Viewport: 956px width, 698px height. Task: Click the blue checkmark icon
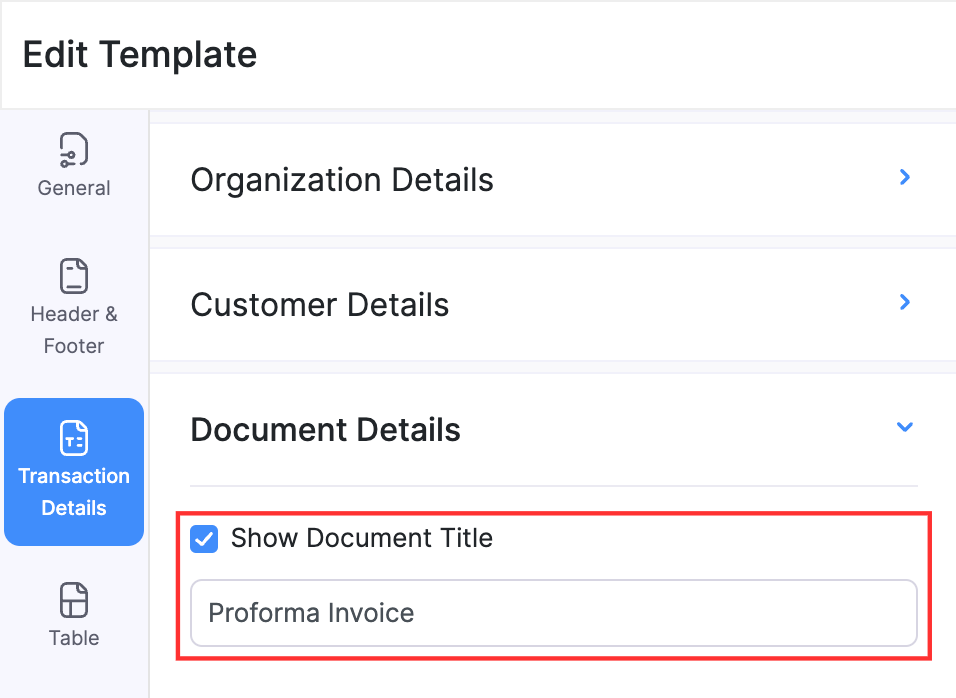pyautogui.click(x=204, y=538)
